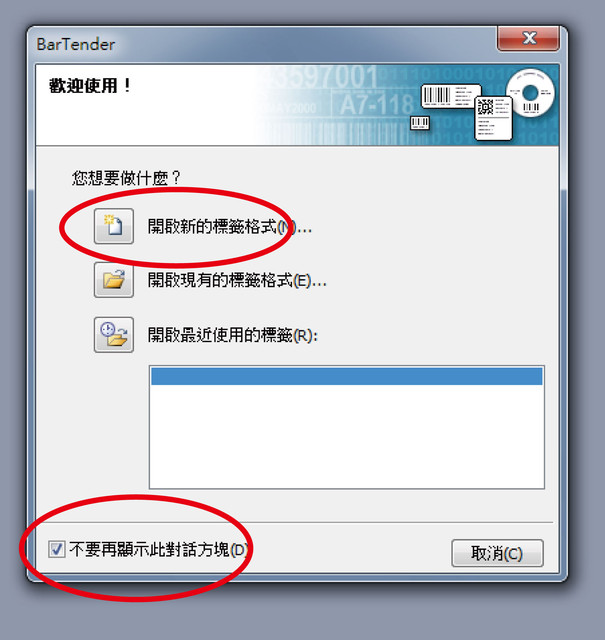605x640 pixels.
Task: Click the BarTender title bar text
Action: 76,44
